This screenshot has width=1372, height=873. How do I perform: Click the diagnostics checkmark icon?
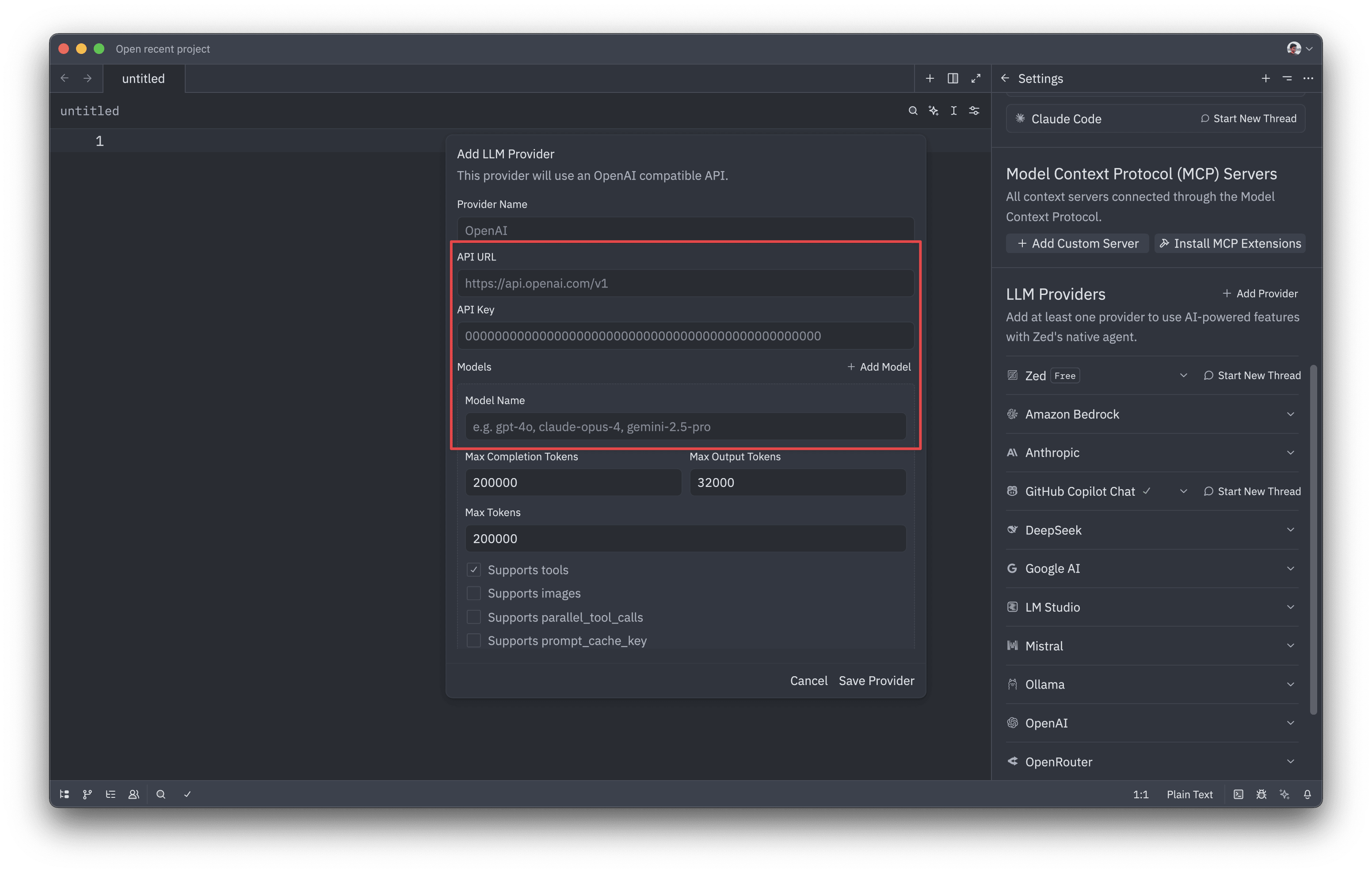pyautogui.click(x=187, y=794)
